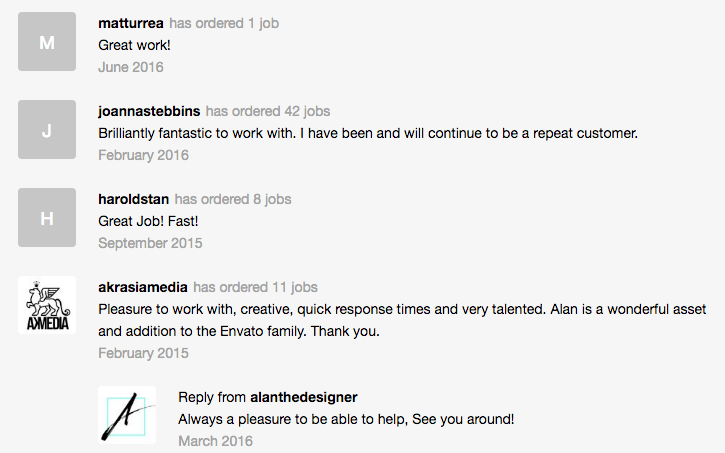Screen dimensions: 725x453
Task: Open matturrea's user profile link
Action: (131, 23)
